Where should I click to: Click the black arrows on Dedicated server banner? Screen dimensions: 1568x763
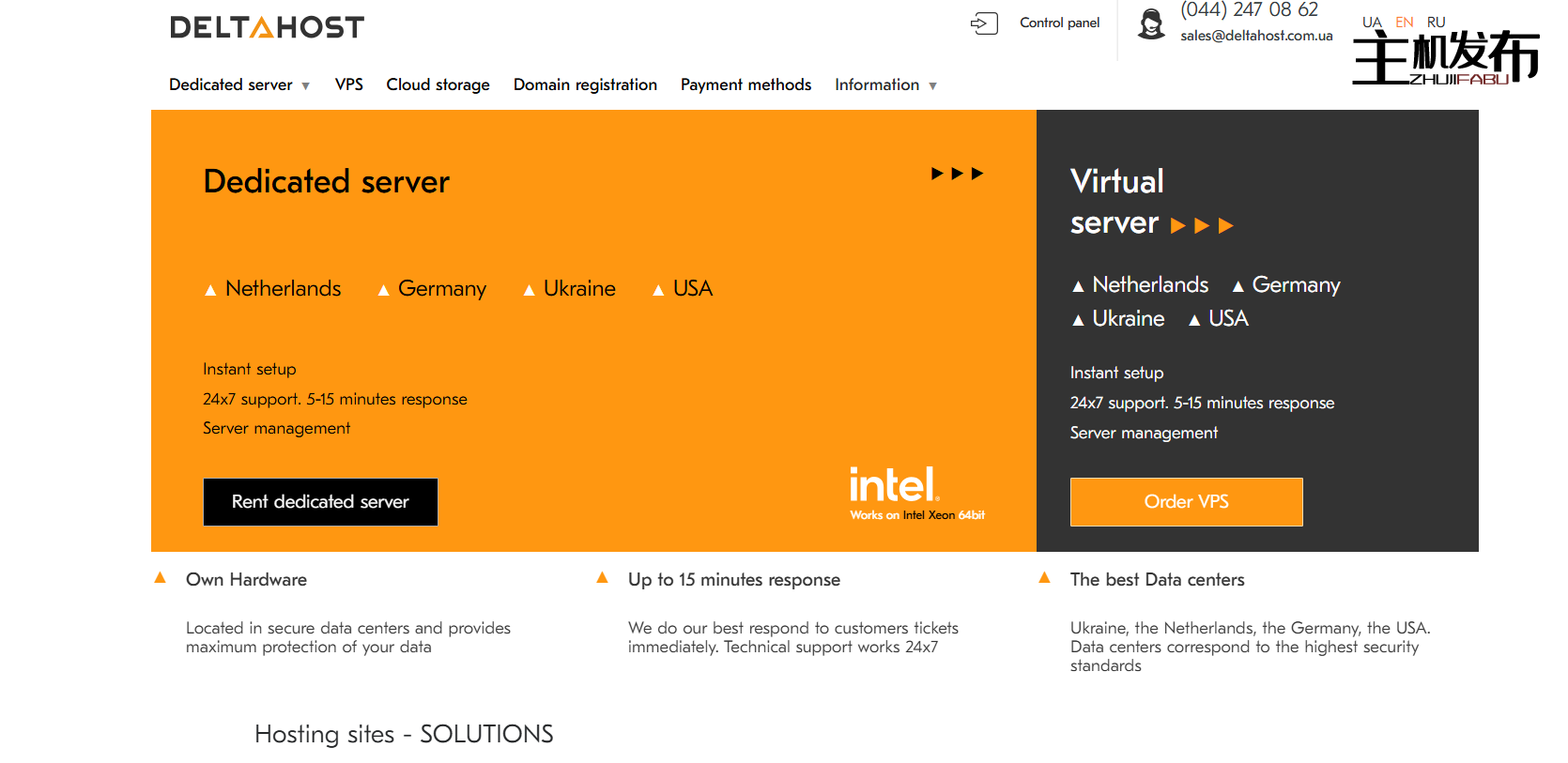[957, 174]
